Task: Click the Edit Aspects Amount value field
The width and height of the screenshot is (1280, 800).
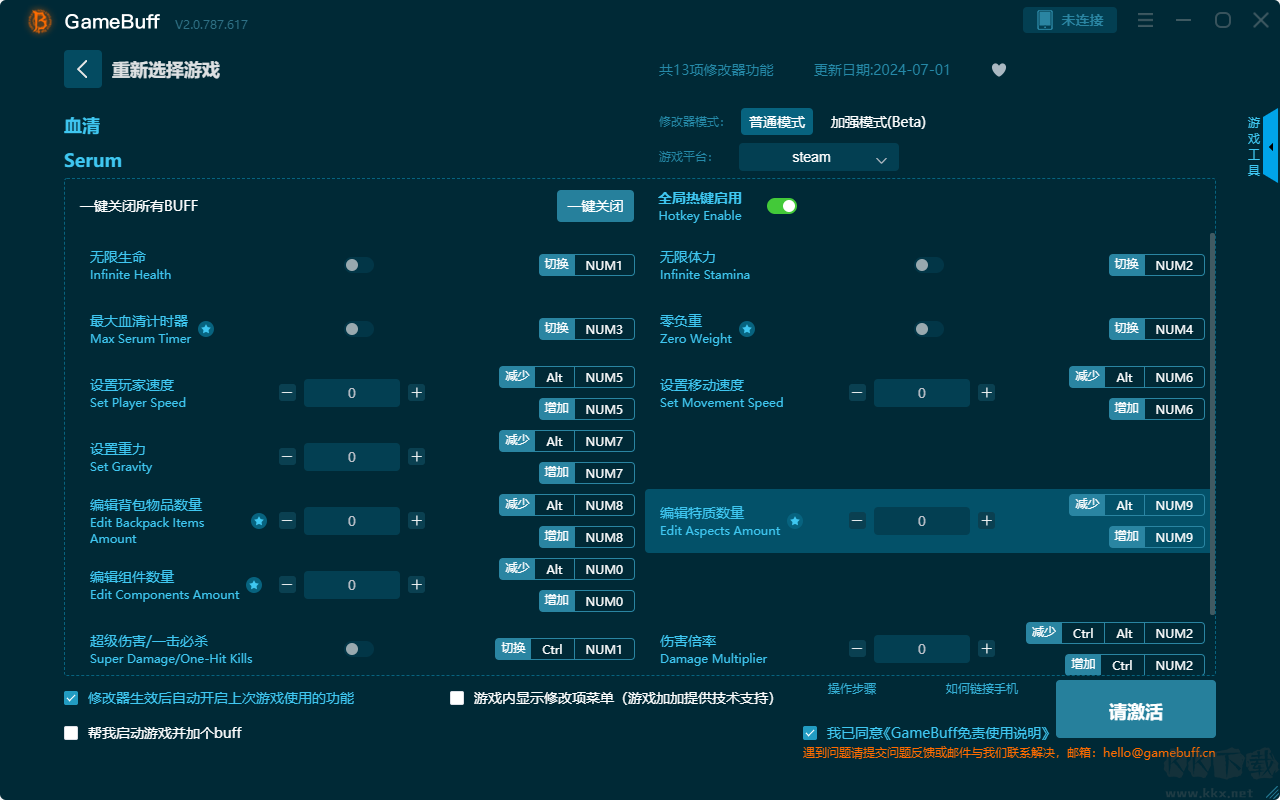Action: coord(922,521)
